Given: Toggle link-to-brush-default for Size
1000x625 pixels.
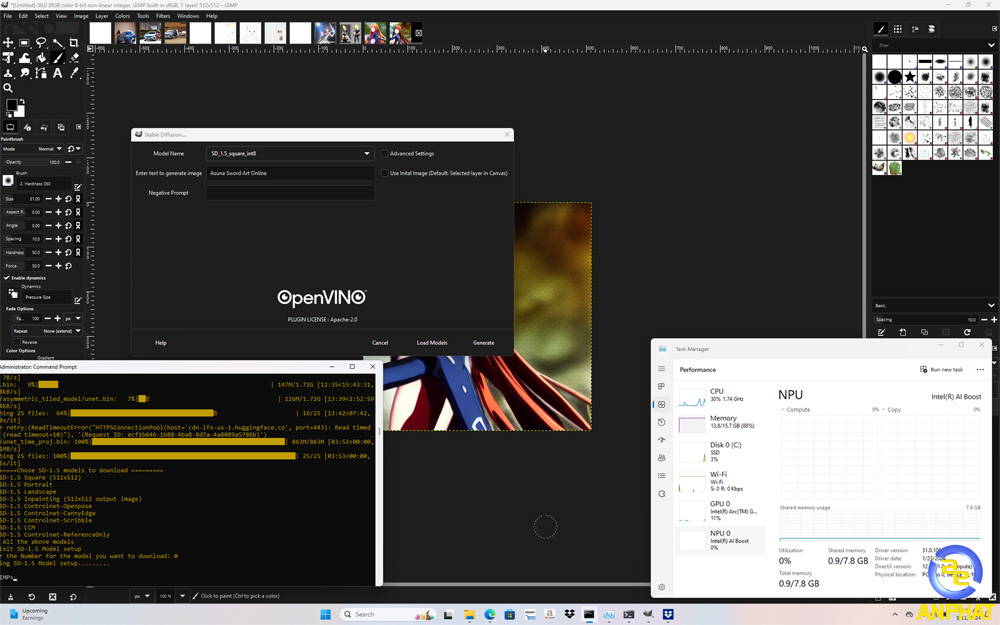Looking at the screenshot, I should point(78,199).
